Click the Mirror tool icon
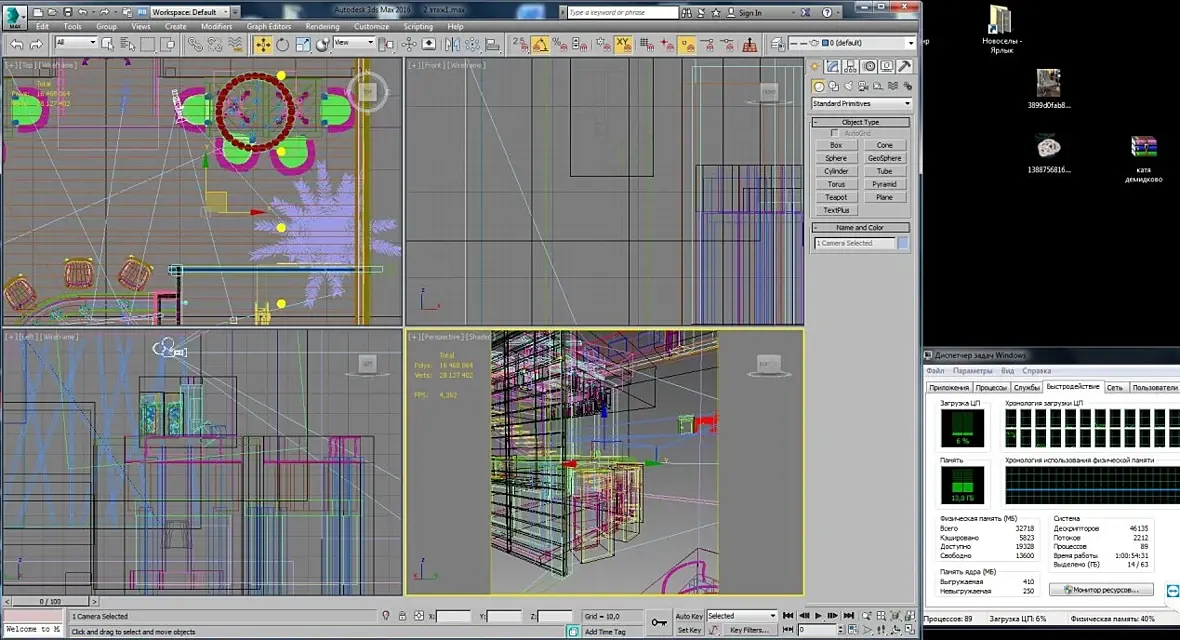 tap(452, 44)
